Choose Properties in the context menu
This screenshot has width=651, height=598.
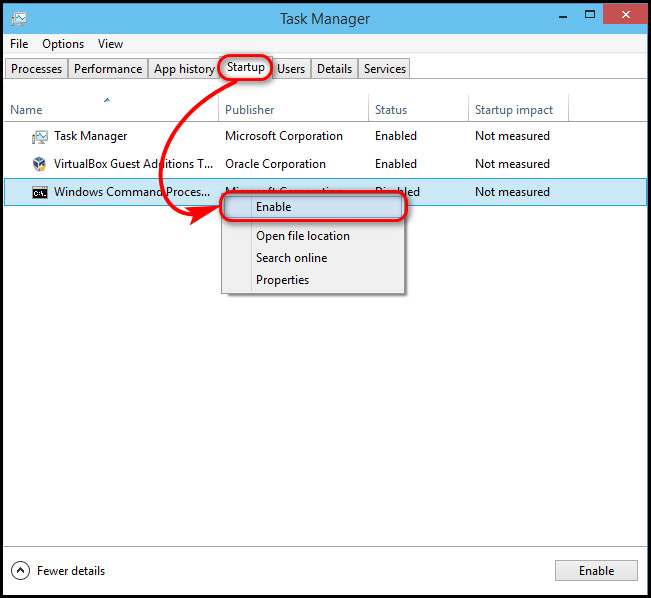(313, 280)
